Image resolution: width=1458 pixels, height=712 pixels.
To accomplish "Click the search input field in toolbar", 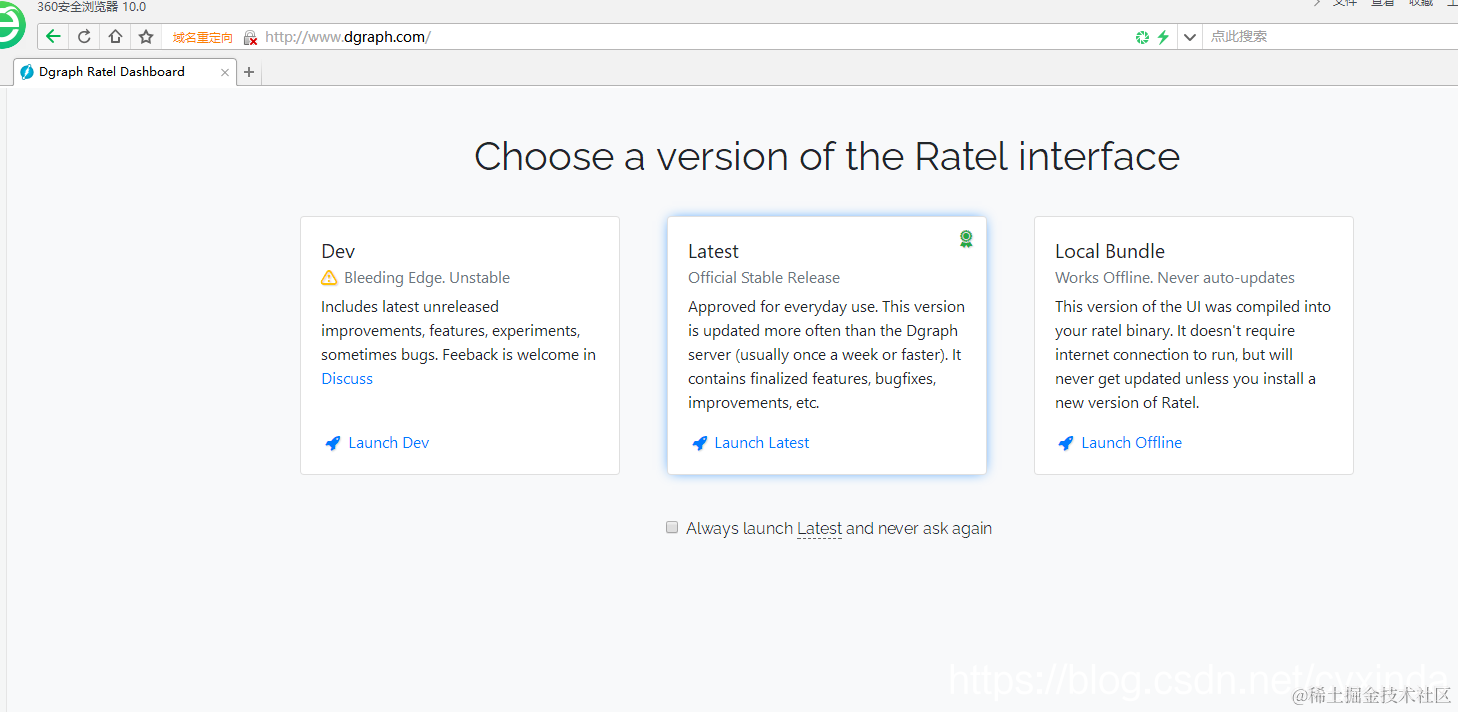I will coord(1320,37).
